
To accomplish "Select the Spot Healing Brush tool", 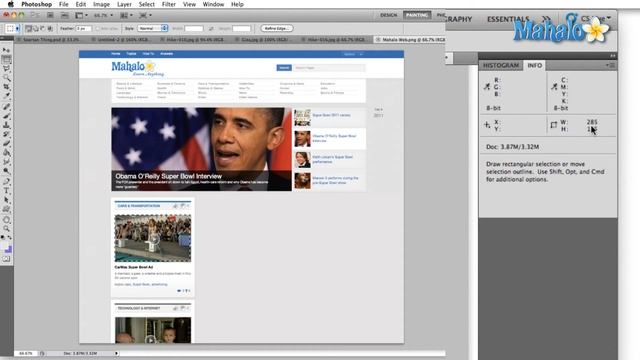I will pos(6,107).
